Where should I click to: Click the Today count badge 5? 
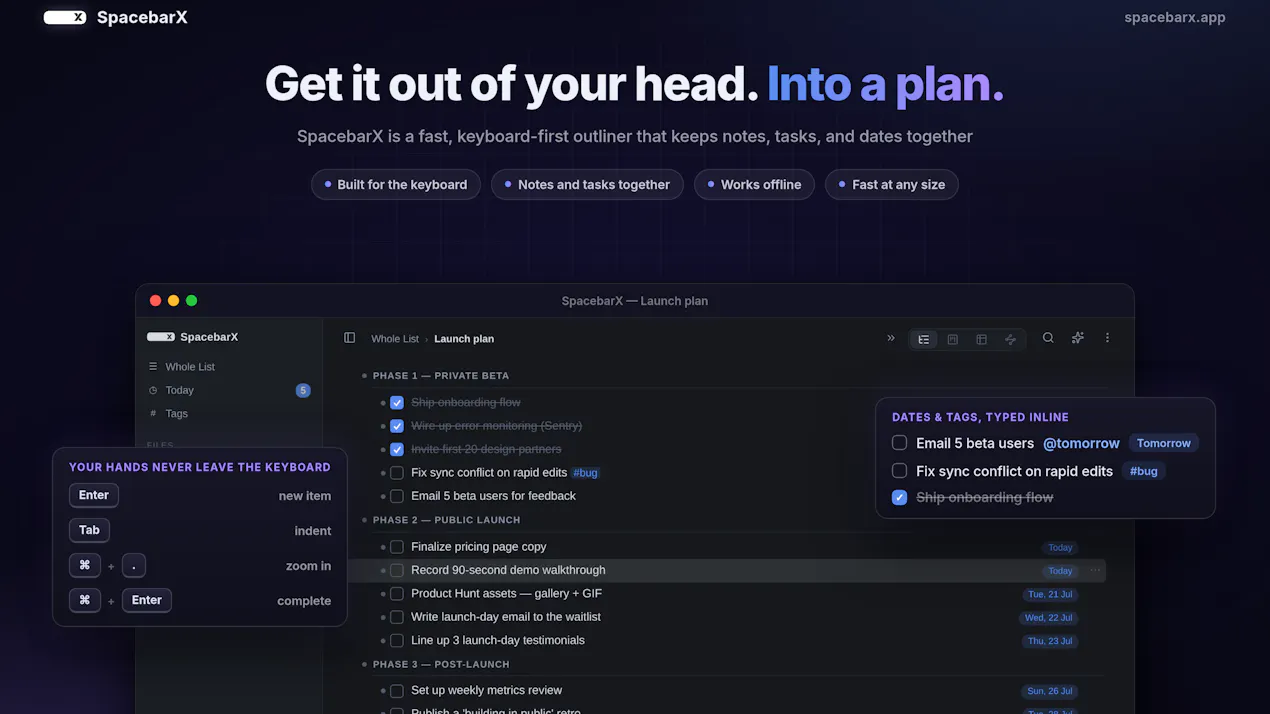click(x=303, y=390)
